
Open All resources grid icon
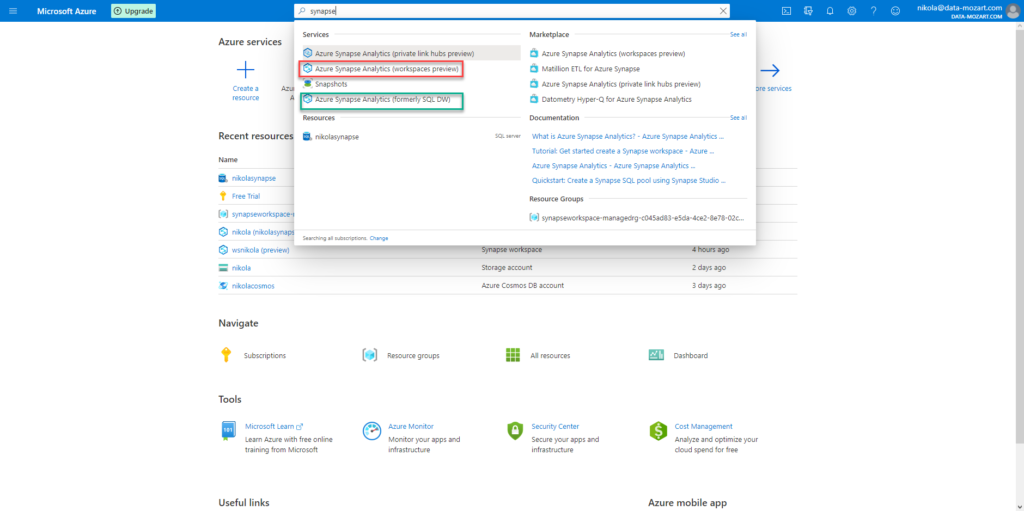click(x=513, y=355)
